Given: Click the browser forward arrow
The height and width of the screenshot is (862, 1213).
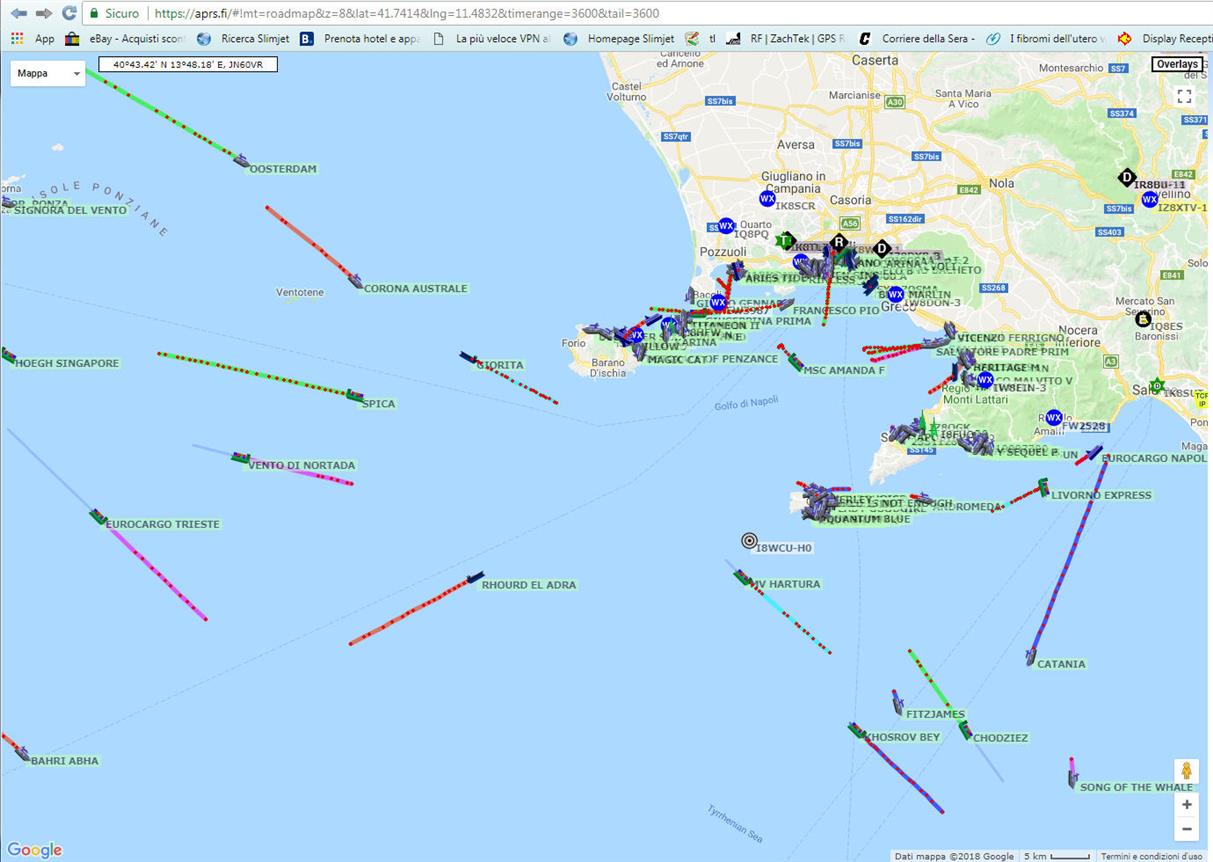Looking at the screenshot, I should point(43,13).
